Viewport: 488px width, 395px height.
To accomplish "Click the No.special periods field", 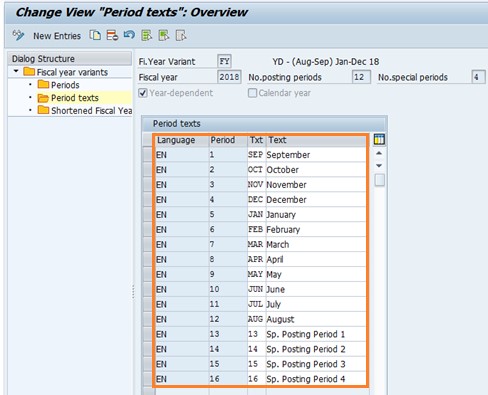I will (x=478, y=77).
